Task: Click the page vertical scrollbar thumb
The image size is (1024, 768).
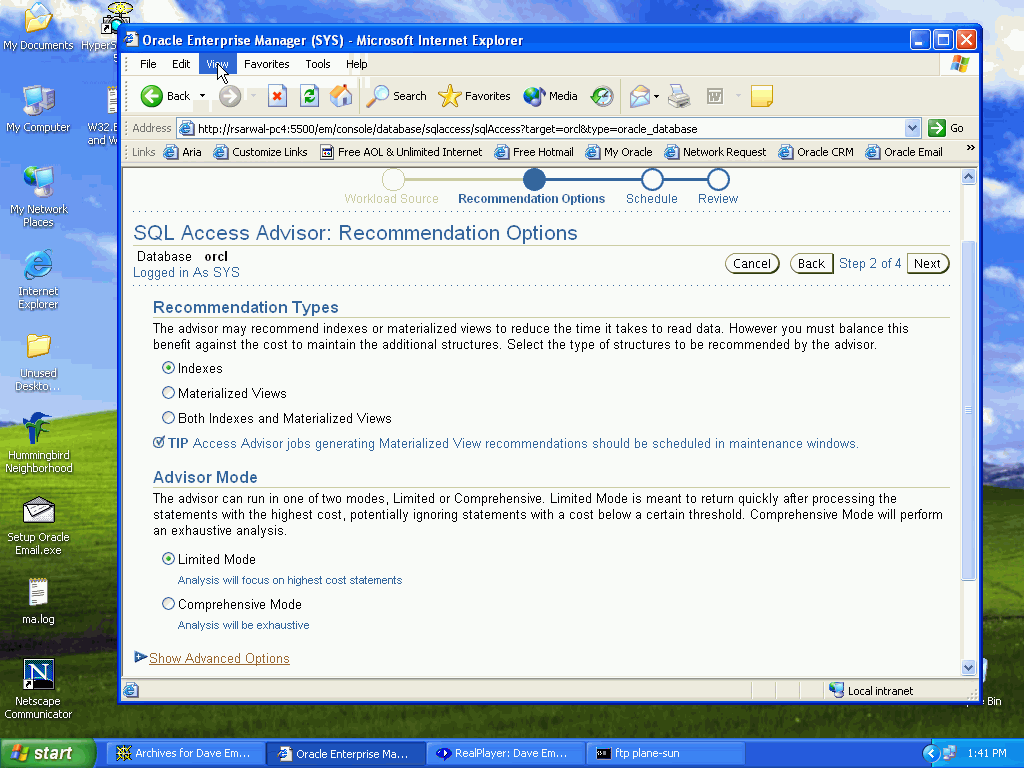Action: [x=967, y=410]
